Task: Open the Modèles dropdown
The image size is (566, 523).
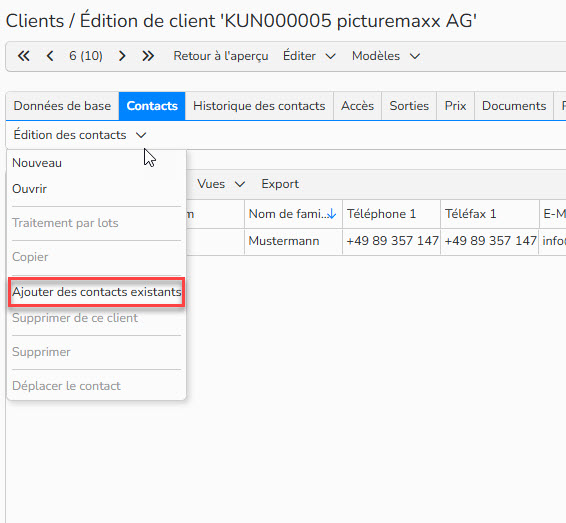Action: pos(386,56)
